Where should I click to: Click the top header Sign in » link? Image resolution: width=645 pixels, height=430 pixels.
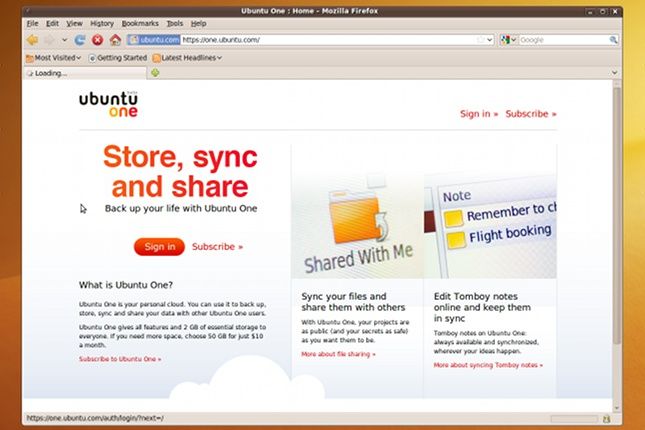pos(479,114)
